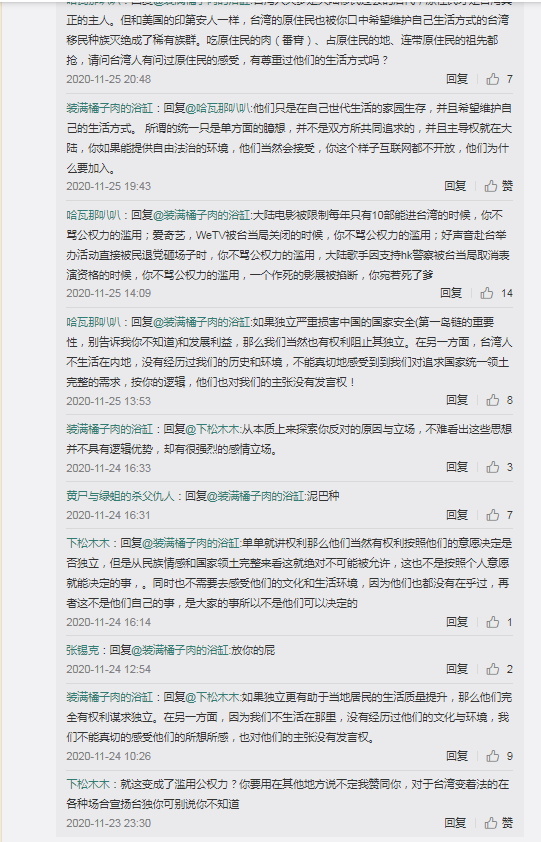Click thumbs-up on the 2020-11-24 10:26 comment
This screenshot has height=842, width=541.
493,756
